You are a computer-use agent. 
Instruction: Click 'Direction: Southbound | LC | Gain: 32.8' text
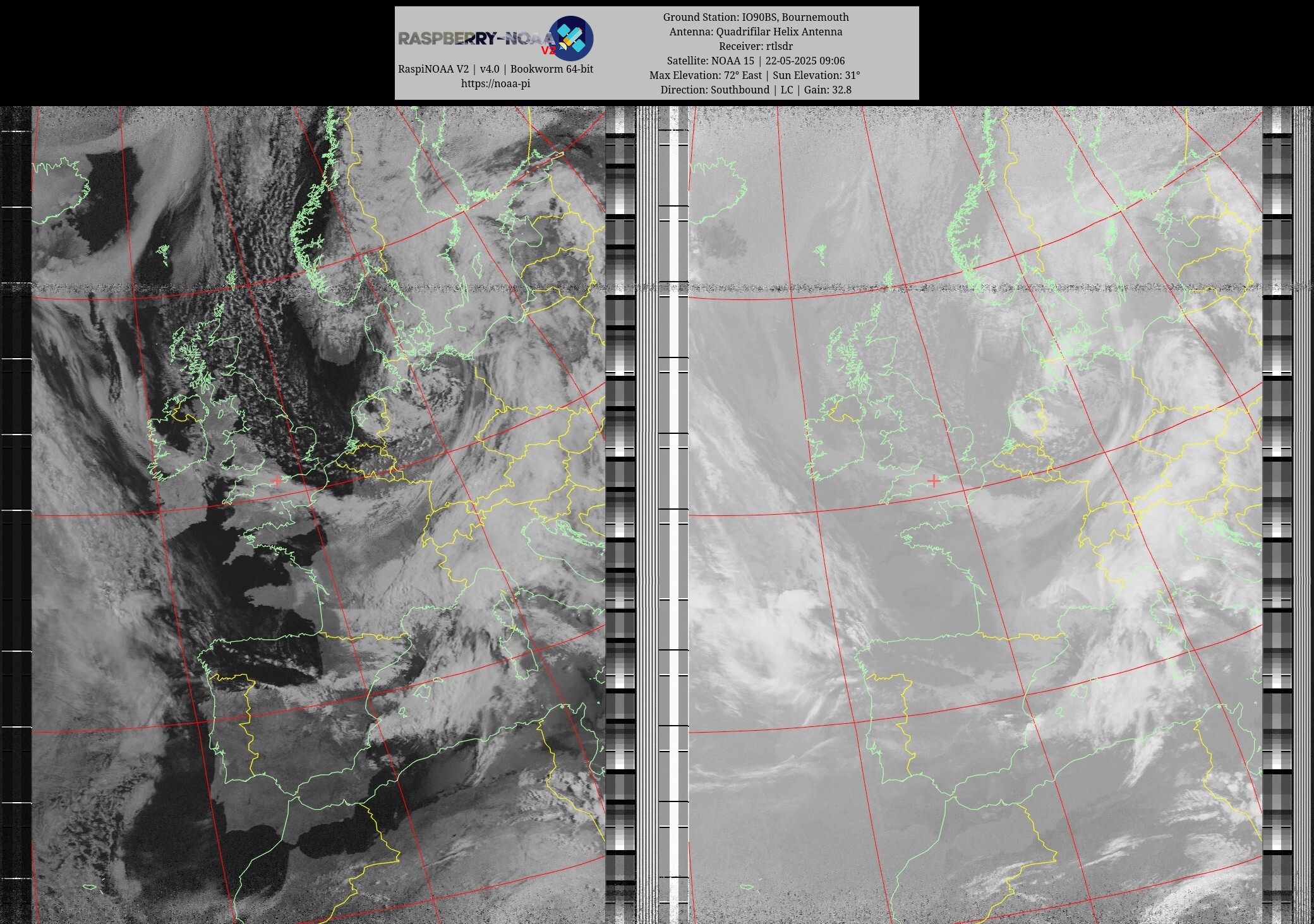coord(756,90)
